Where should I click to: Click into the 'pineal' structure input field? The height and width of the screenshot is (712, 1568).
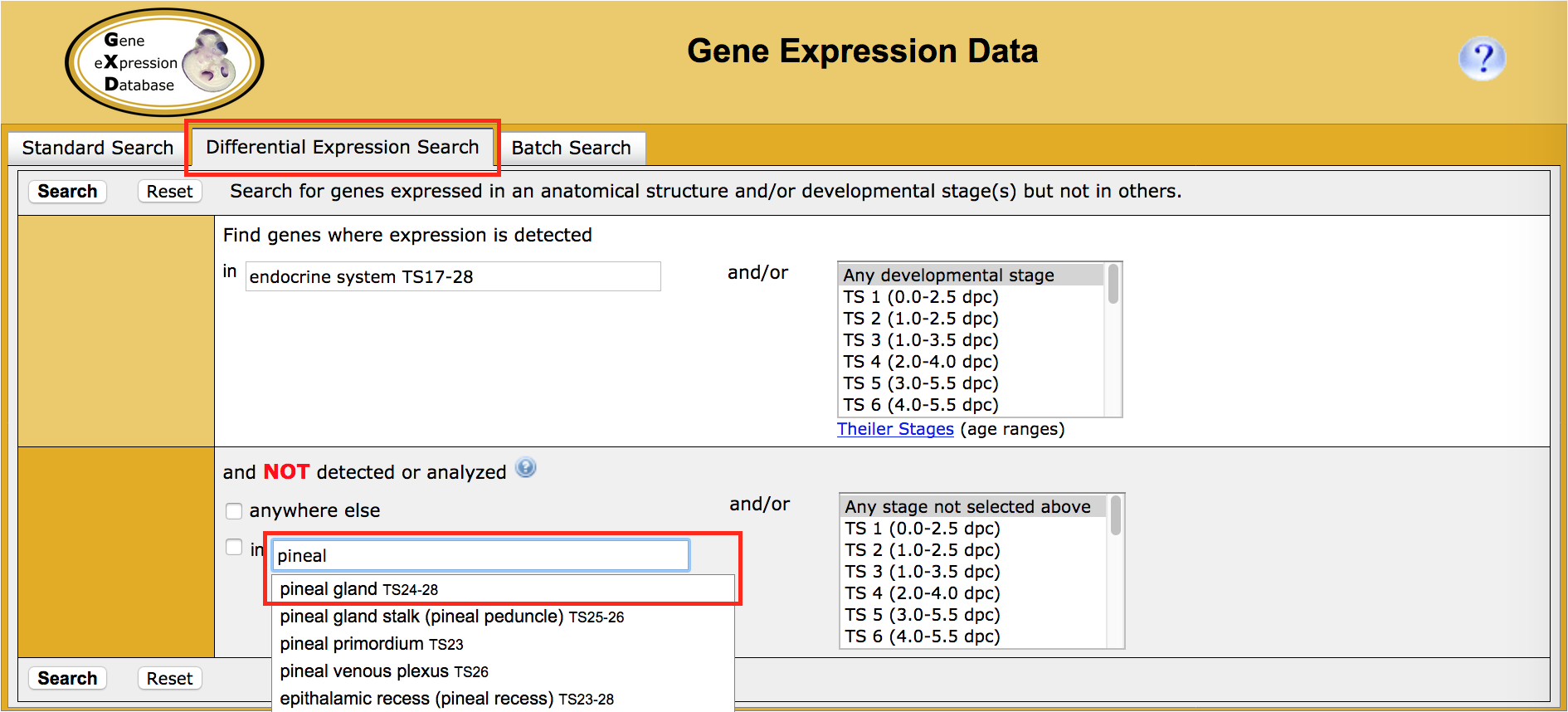tap(480, 555)
